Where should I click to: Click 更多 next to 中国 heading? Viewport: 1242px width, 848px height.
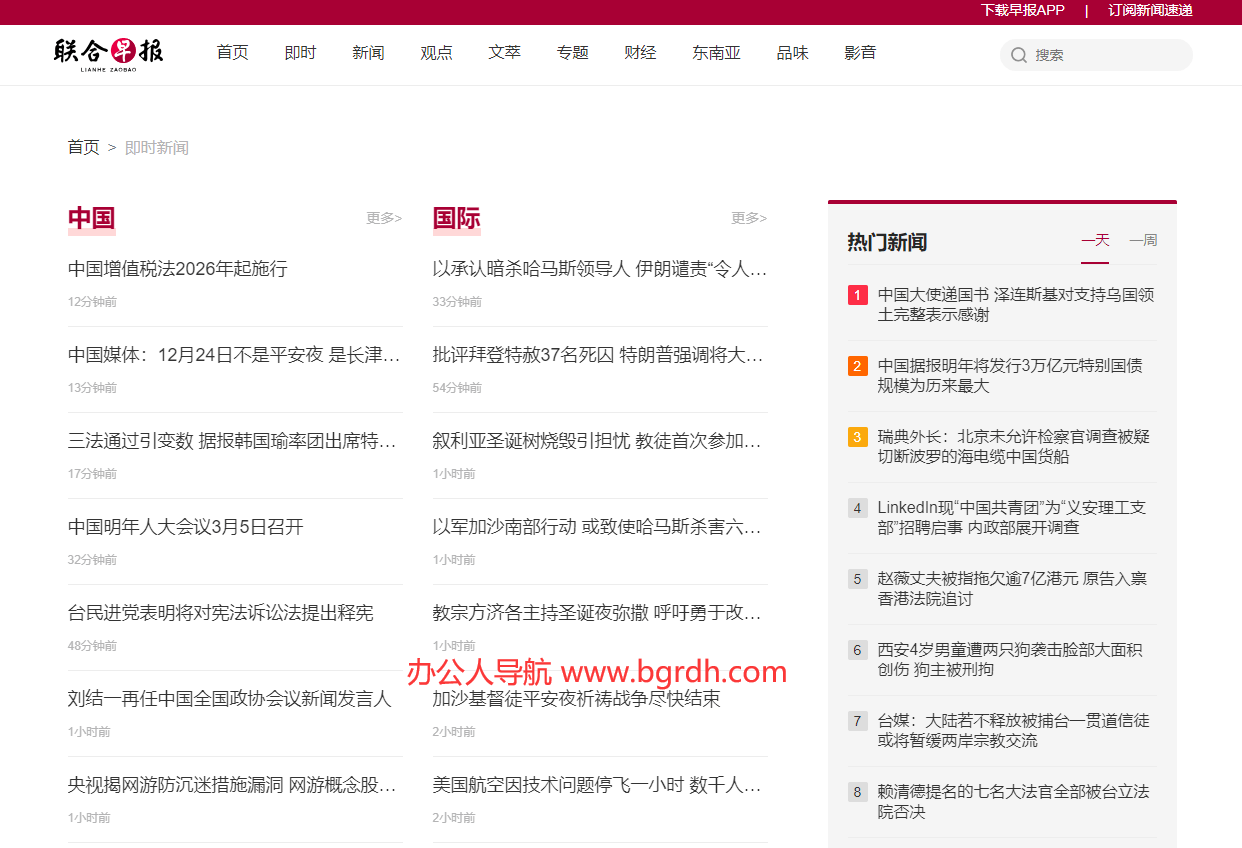pos(383,218)
